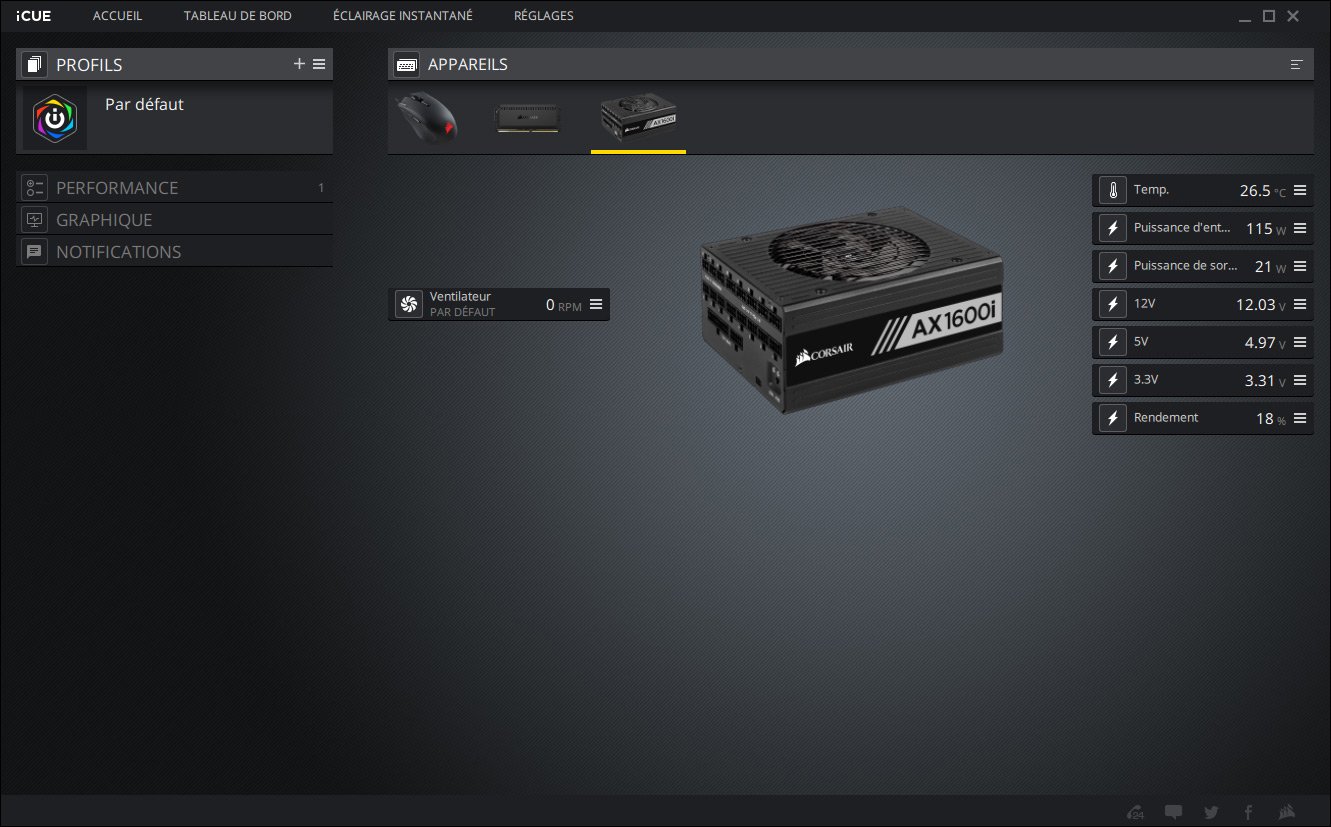Click the 3.3V lightning icon
This screenshot has height=827, width=1331.
pyautogui.click(x=1112, y=380)
